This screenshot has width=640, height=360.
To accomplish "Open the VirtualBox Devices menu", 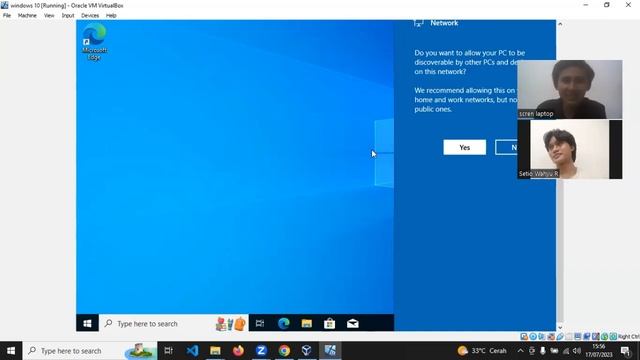I will point(90,16).
